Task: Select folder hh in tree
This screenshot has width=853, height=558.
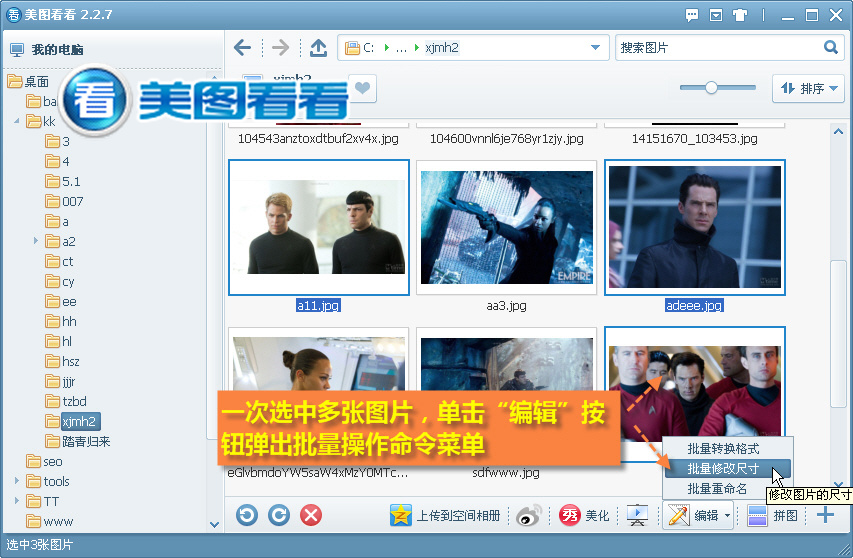Action: point(61,321)
